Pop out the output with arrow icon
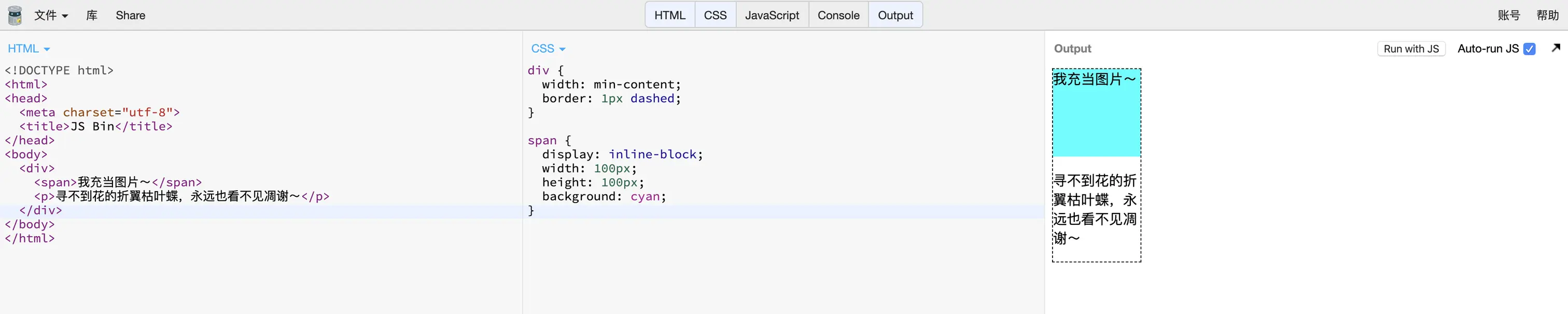 [1556, 48]
